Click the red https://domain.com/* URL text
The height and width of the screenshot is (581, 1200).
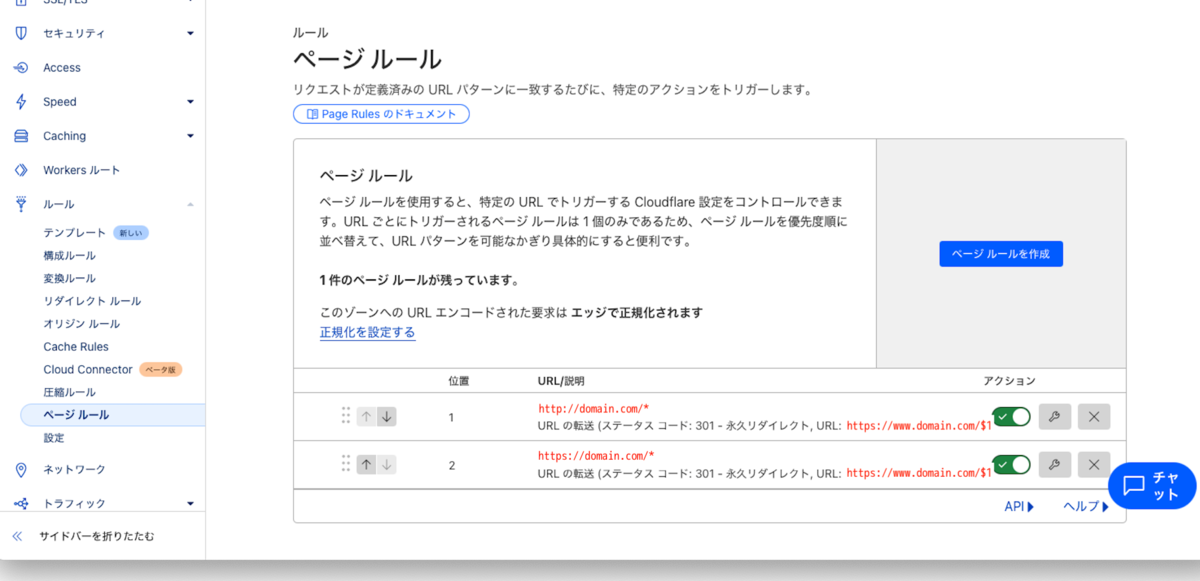596,456
